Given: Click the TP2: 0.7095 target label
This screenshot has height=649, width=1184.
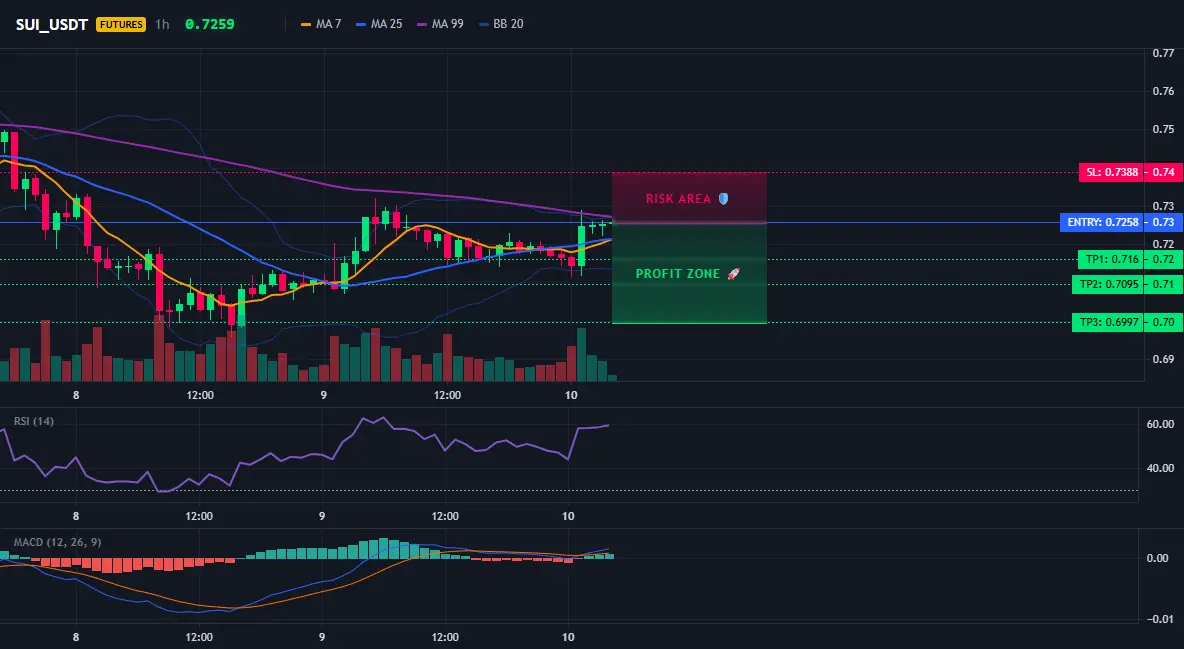Looking at the screenshot, I should click(1108, 284).
